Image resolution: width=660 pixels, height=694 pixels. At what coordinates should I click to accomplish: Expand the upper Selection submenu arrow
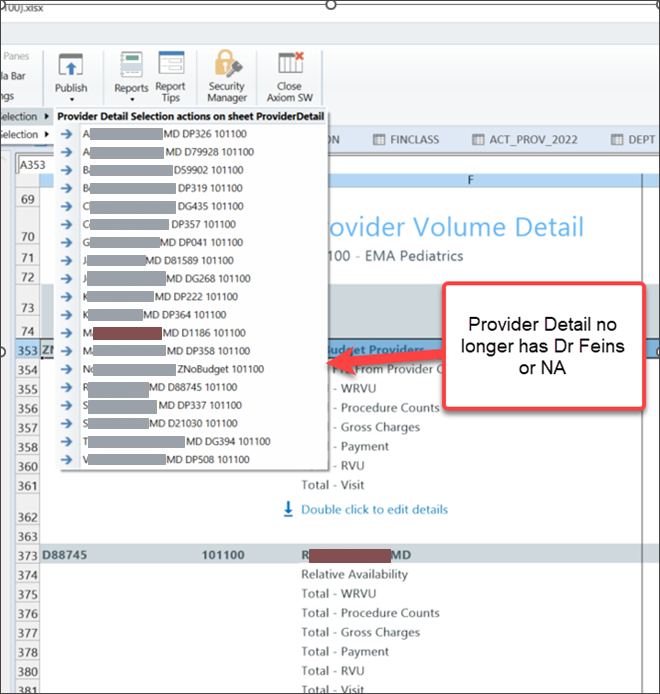coord(45,116)
